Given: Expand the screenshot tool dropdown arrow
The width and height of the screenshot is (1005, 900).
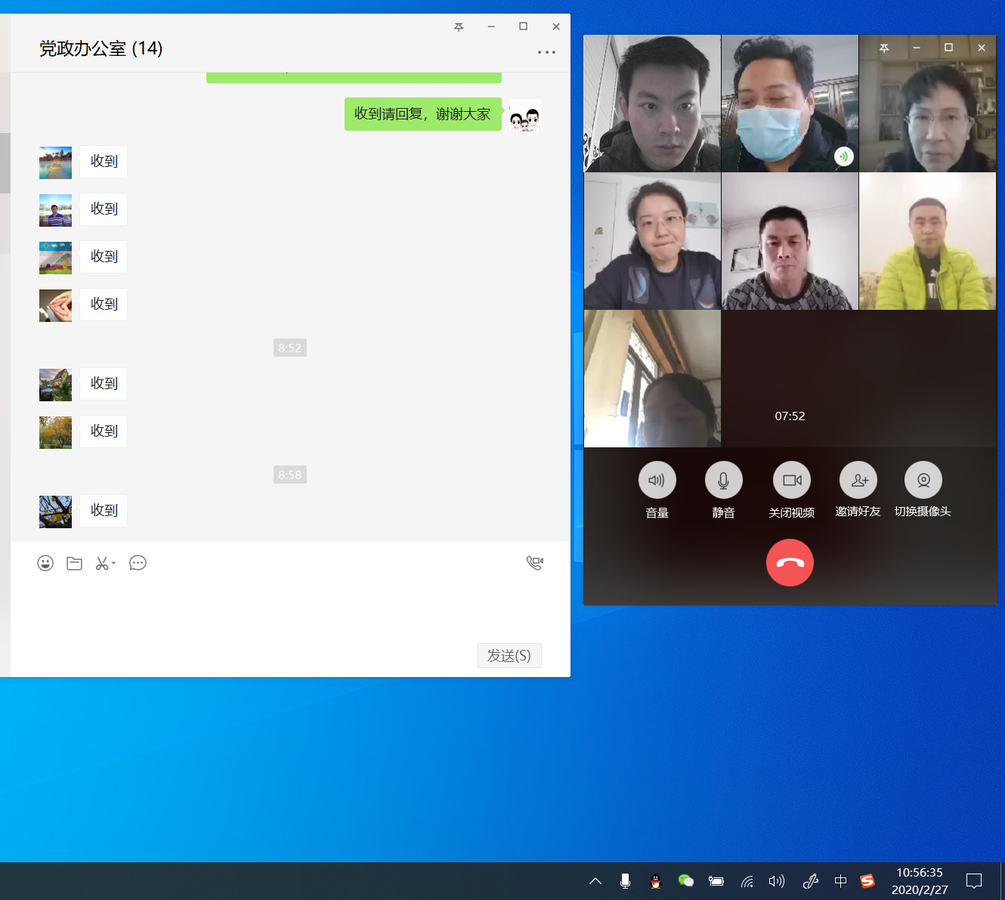Looking at the screenshot, I should (x=113, y=563).
